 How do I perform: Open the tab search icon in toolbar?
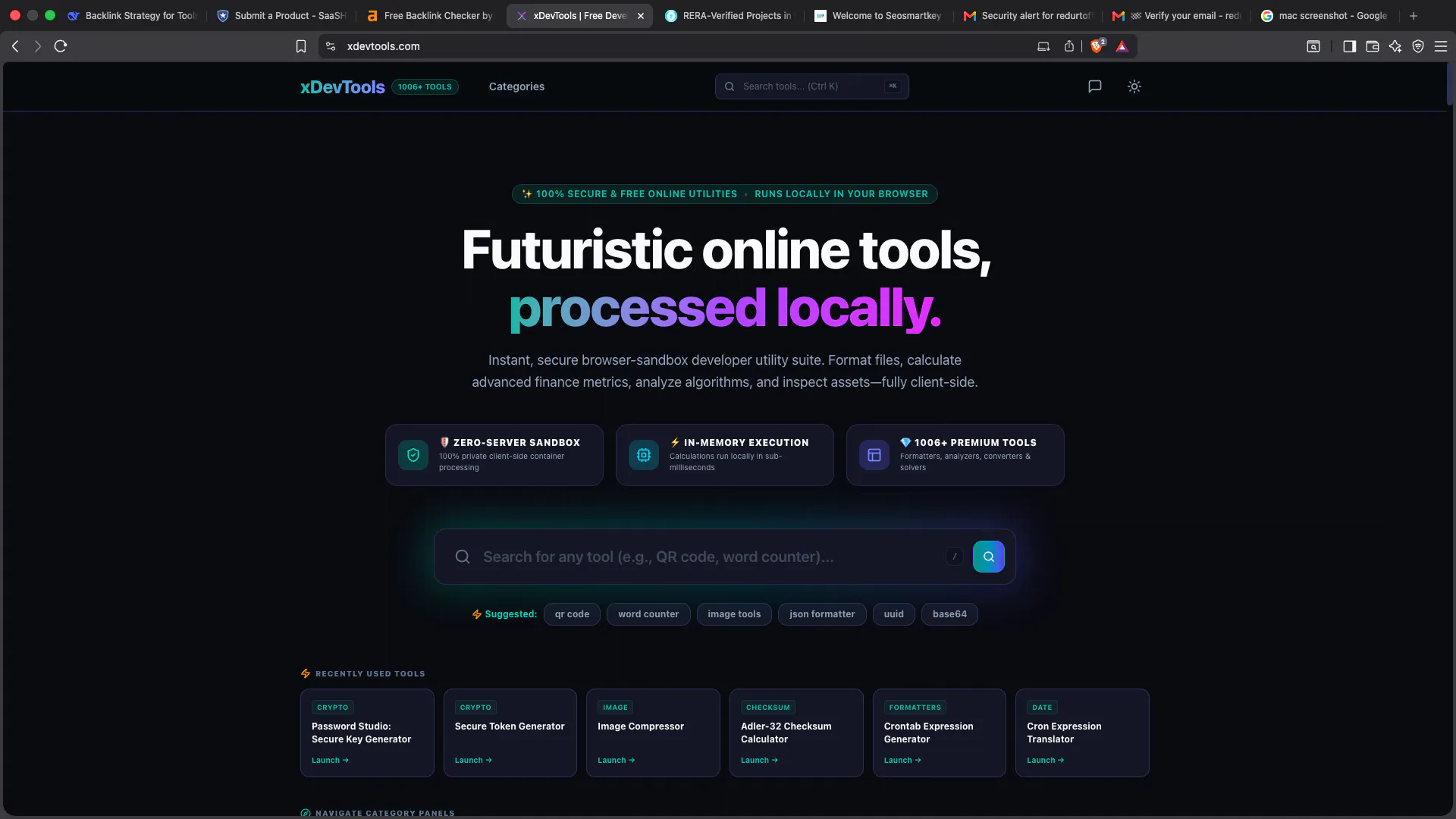(x=1313, y=46)
